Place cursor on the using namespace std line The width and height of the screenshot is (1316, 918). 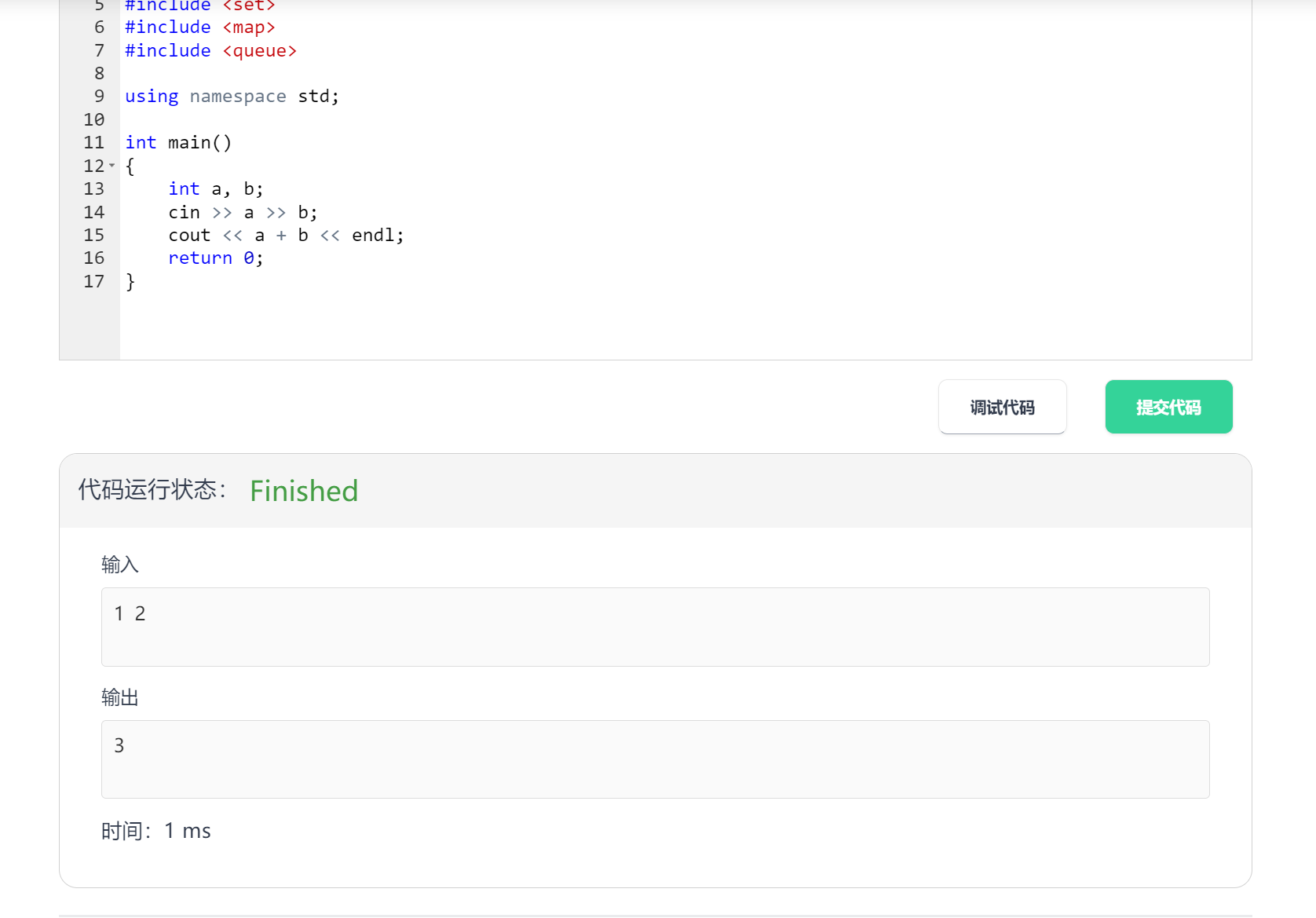(x=232, y=96)
